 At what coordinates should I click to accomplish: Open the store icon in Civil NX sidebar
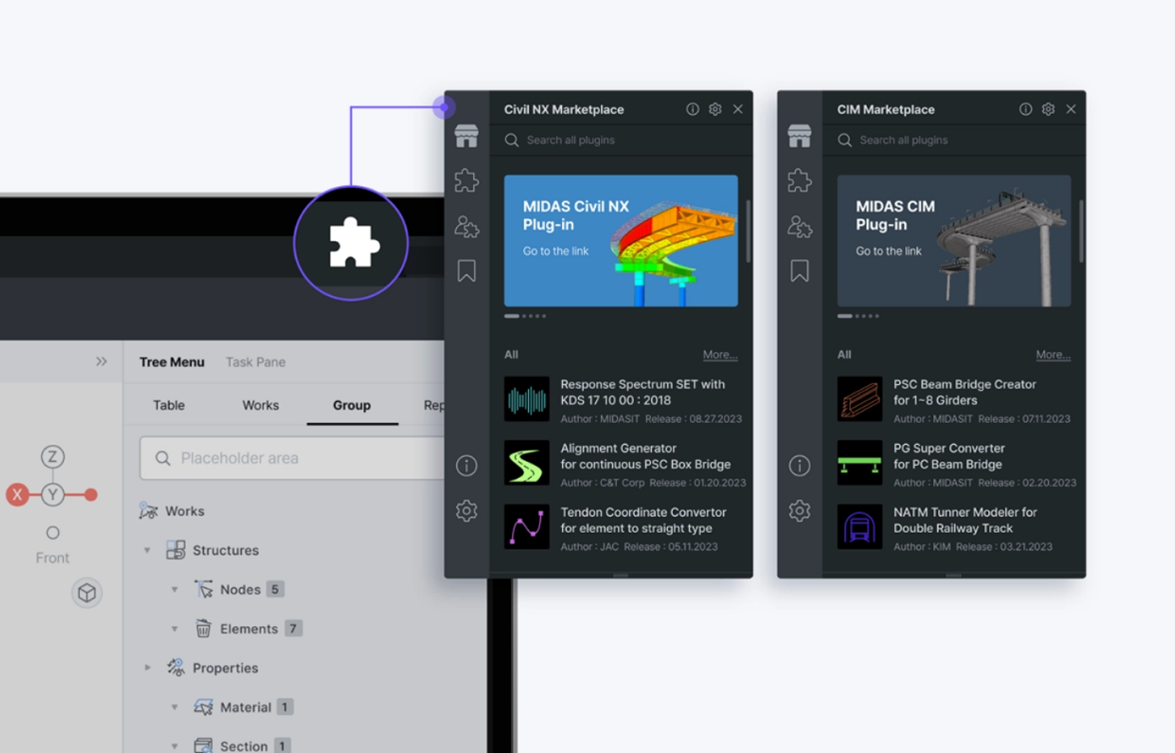pyautogui.click(x=466, y=136)
